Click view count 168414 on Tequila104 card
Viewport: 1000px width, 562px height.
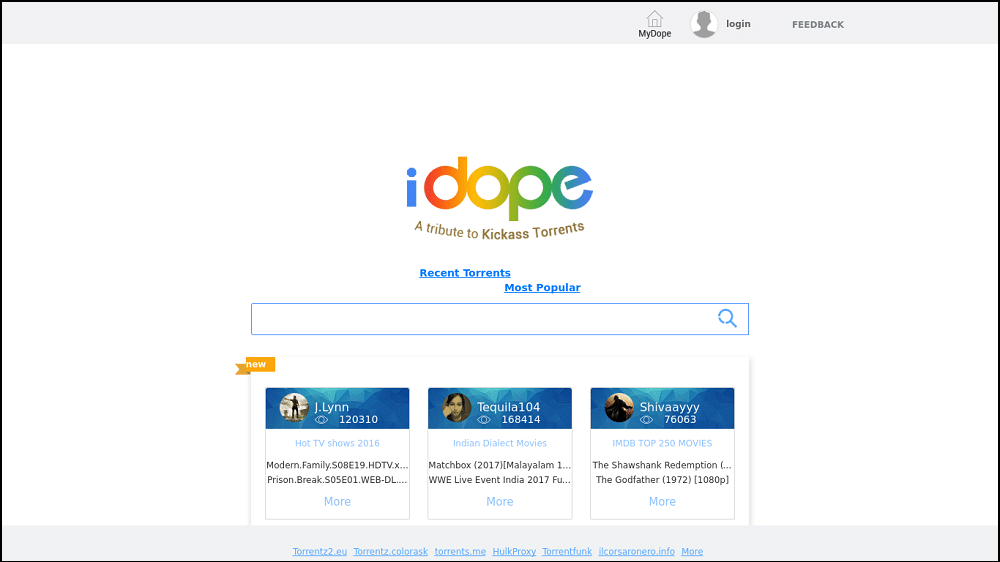(x=521, y=420)
